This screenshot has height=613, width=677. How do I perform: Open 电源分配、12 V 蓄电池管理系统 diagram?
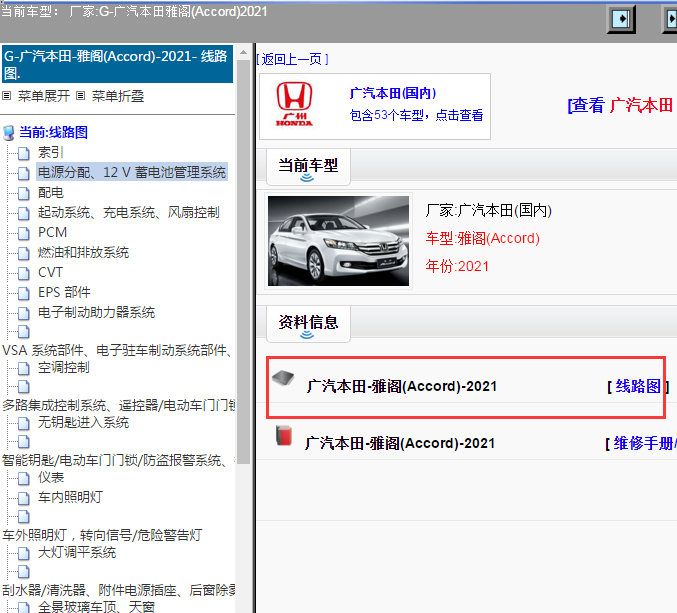click(132, 172)
